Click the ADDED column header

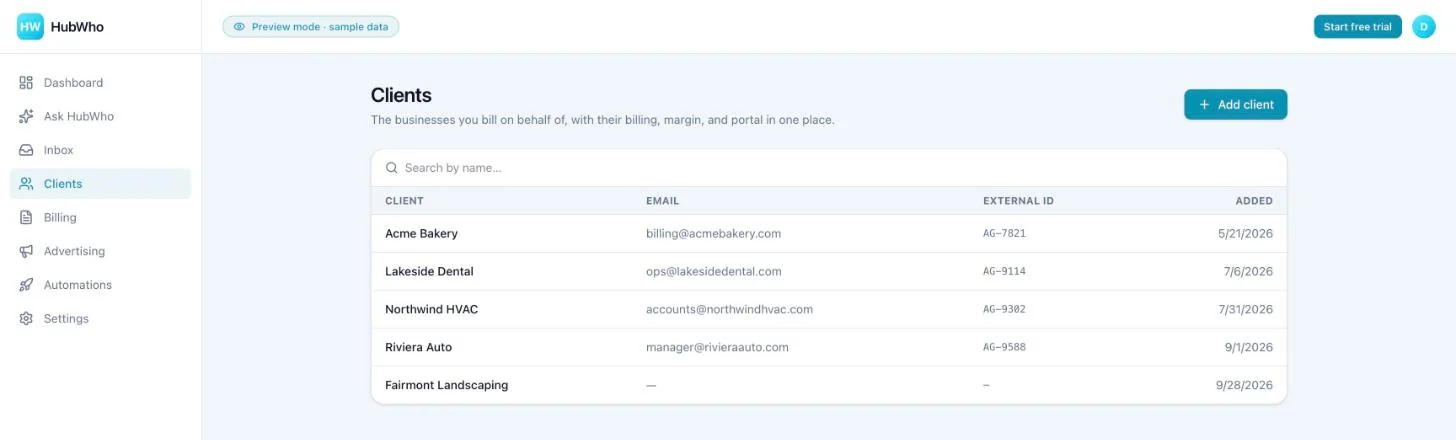[x=1254, y=201]
